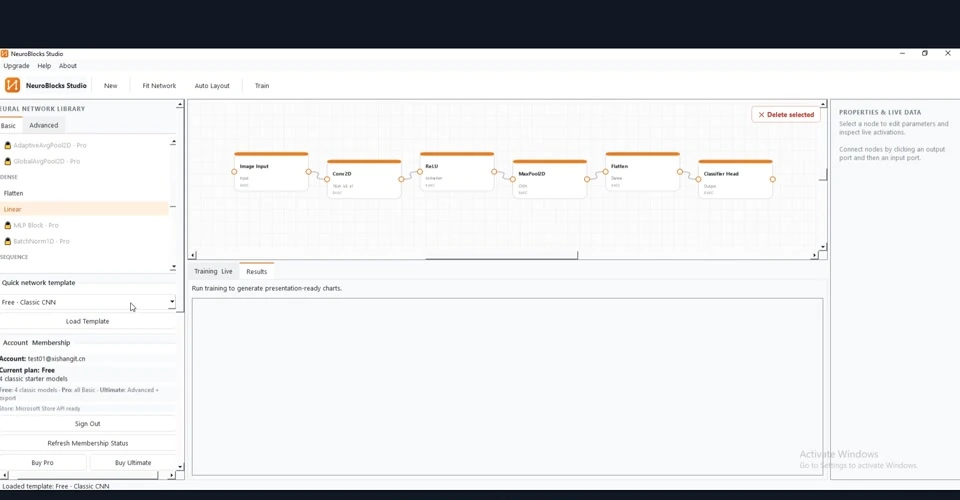Open the About menu
The height and width of the screenshot is (500, 960).
tap(68, 65)
